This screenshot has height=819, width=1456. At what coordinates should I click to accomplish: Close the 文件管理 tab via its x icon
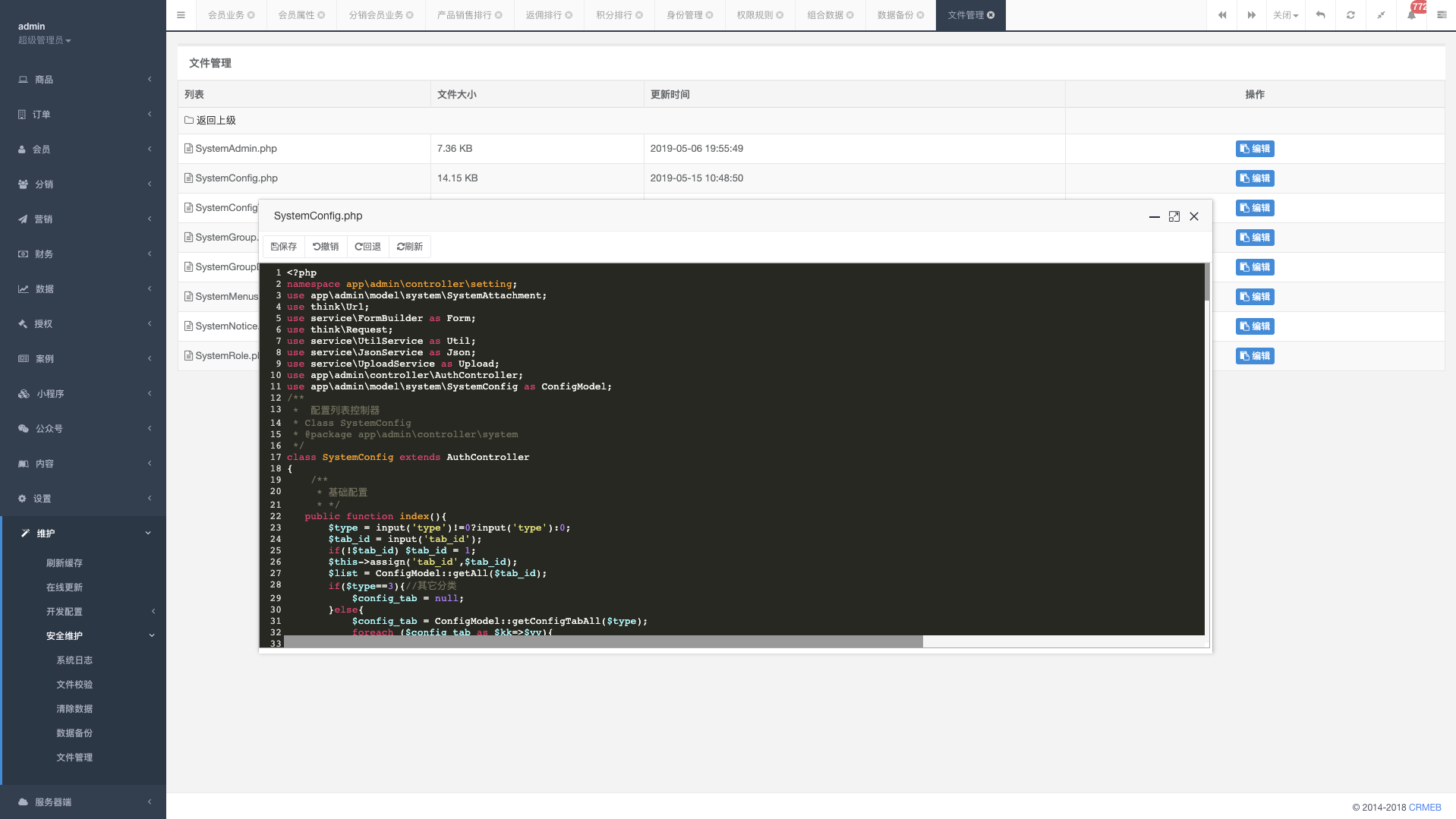point(991,15)
